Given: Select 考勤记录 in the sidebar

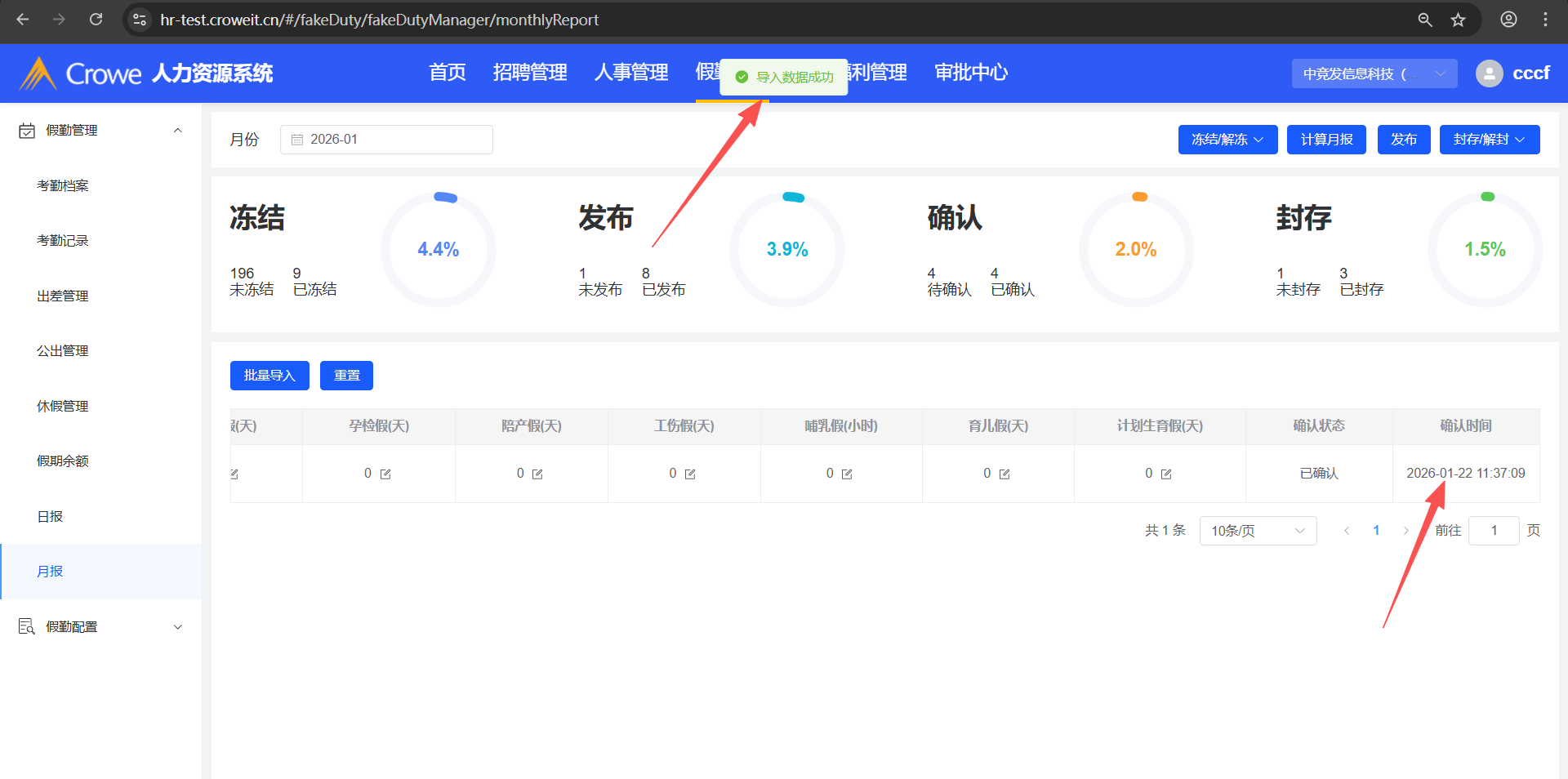Looking at the screenshot, I should pos(63,241).
